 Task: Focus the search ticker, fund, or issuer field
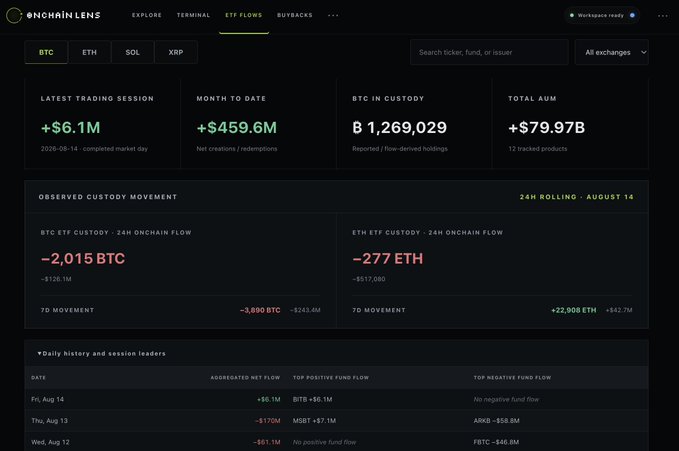489,52
